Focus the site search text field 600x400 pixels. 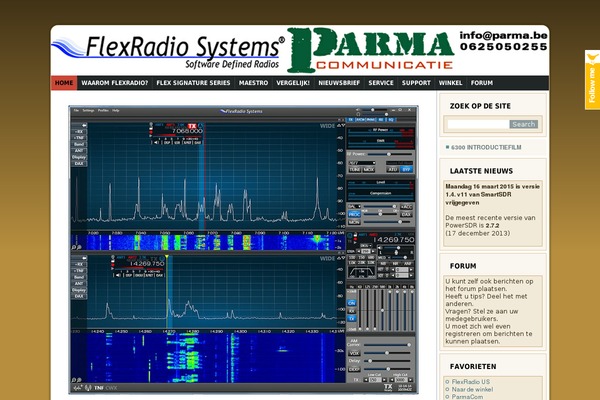[x=478, y=124]
